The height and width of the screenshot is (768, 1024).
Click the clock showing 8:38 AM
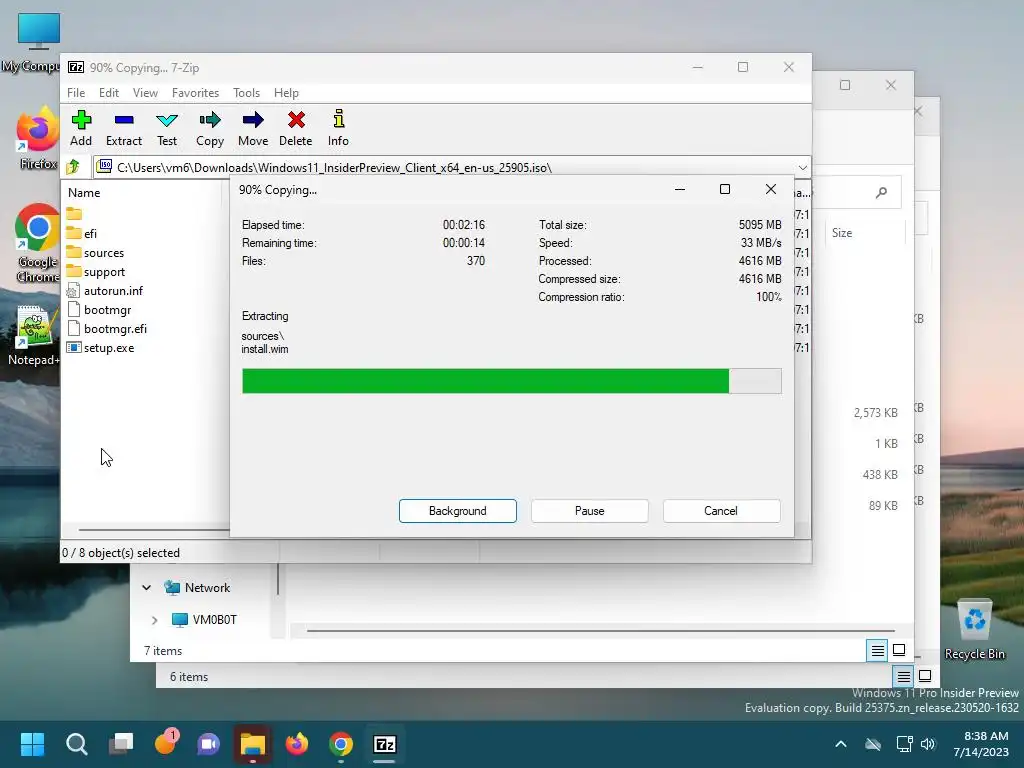coord(982,744)
